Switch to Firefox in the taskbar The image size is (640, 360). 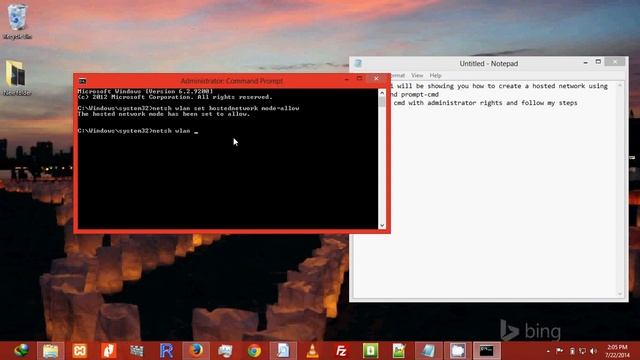(196, 351)
